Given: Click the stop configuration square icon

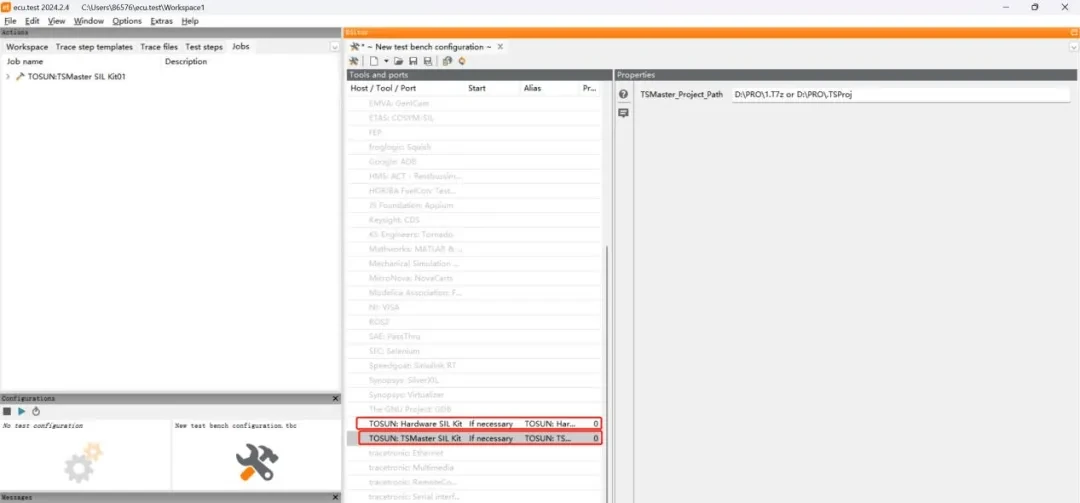Looking at the screenshot, I should point(7,411).
